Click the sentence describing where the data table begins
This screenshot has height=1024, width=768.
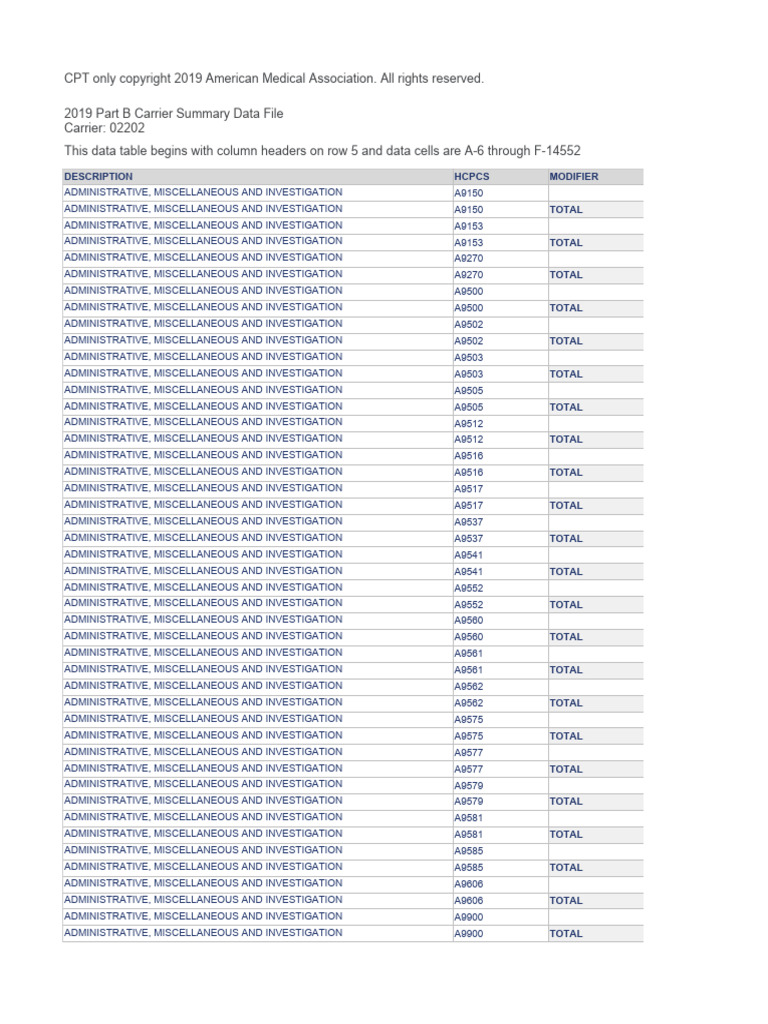click(x=322, y=150)
